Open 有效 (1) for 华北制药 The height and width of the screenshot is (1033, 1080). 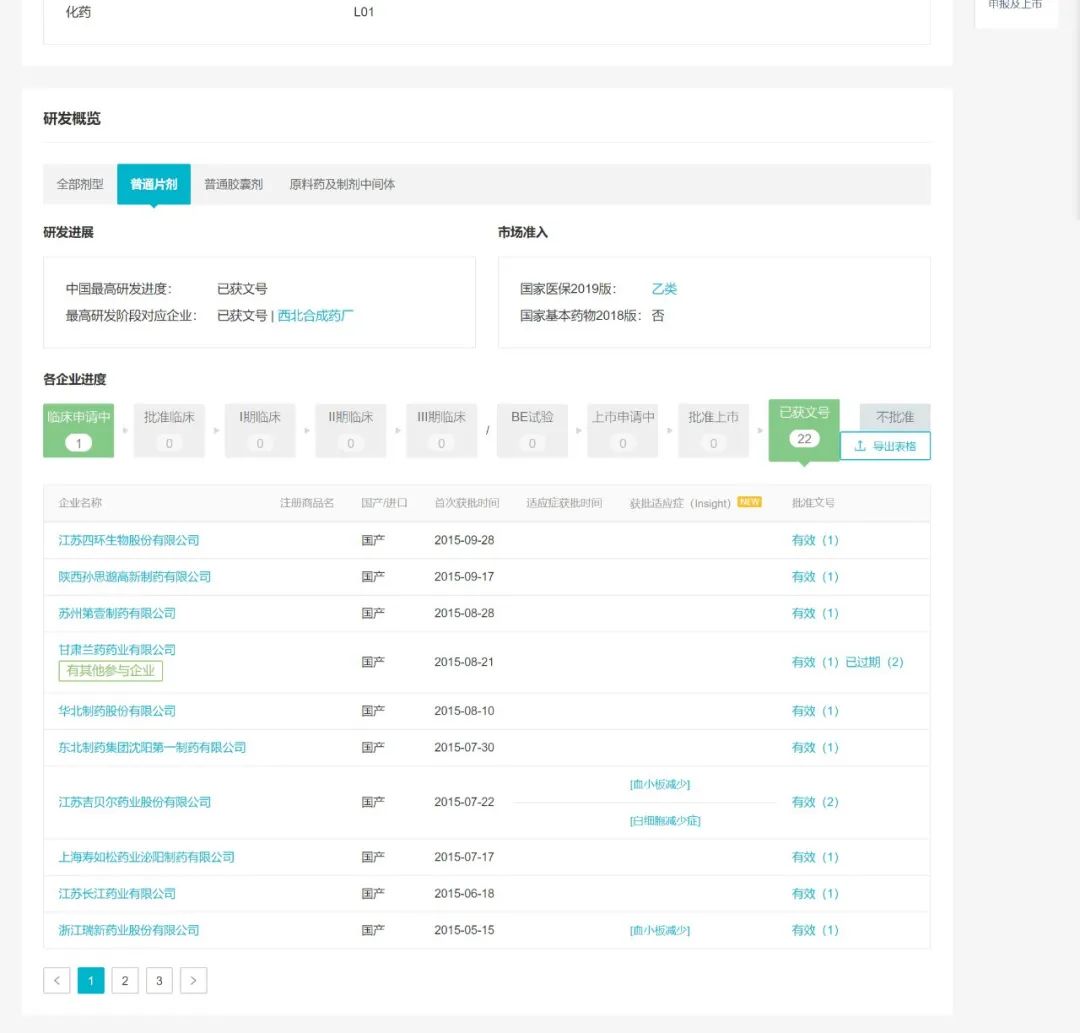(816, 711)
